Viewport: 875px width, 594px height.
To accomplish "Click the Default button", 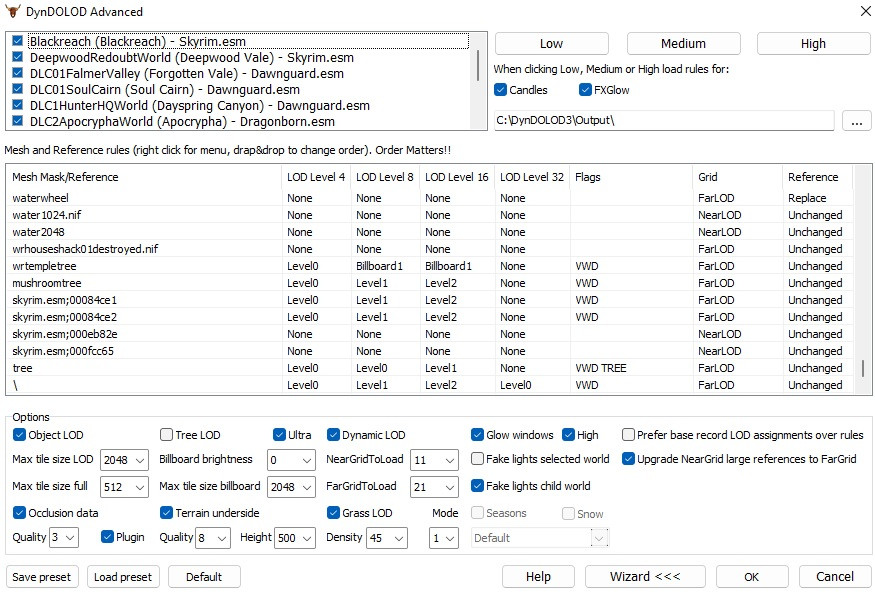I will [204, 577].
